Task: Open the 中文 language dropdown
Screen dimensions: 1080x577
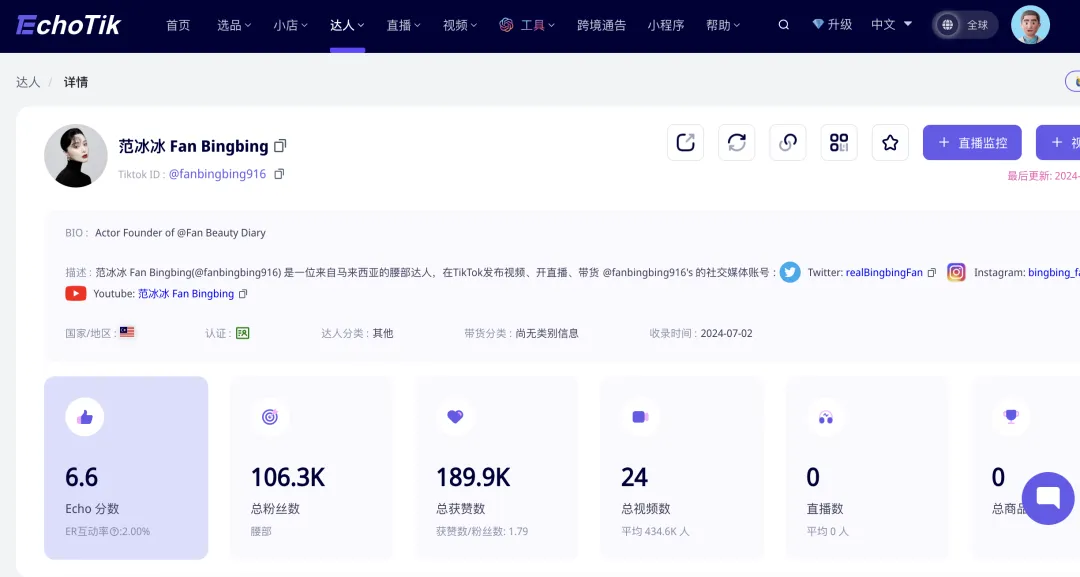Action: pos(891,25)
